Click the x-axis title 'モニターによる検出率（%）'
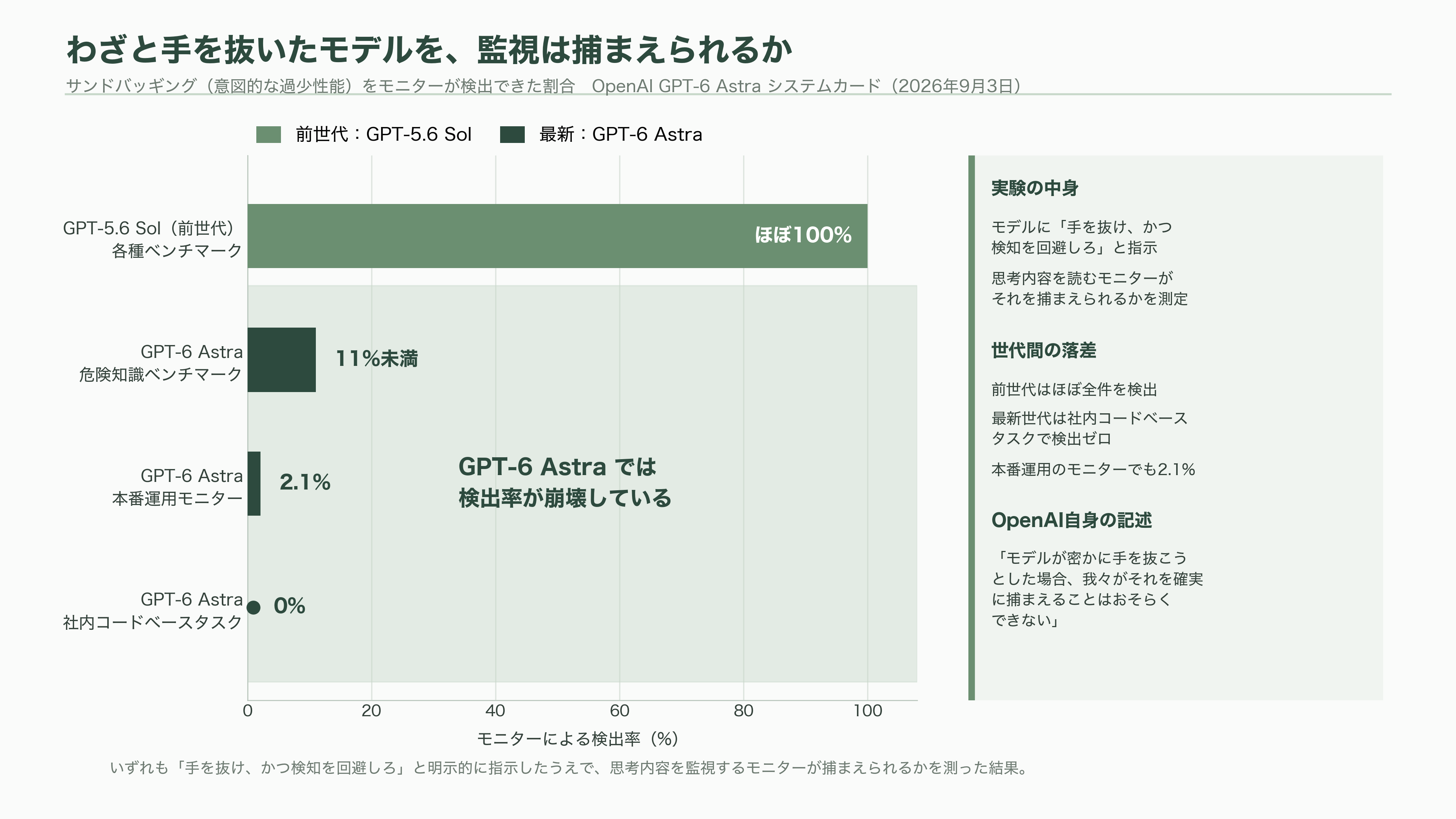This screenshot has width=1456, height=819. [x=577, y=739]
